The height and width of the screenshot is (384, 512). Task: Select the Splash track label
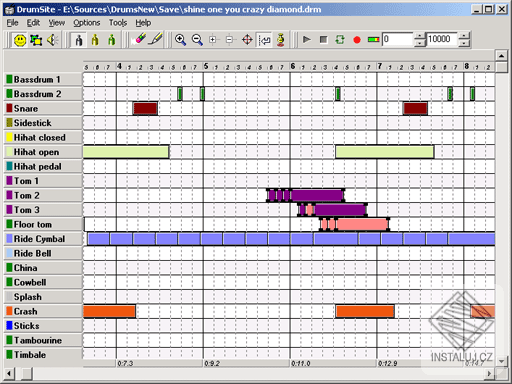pos(43,297)
